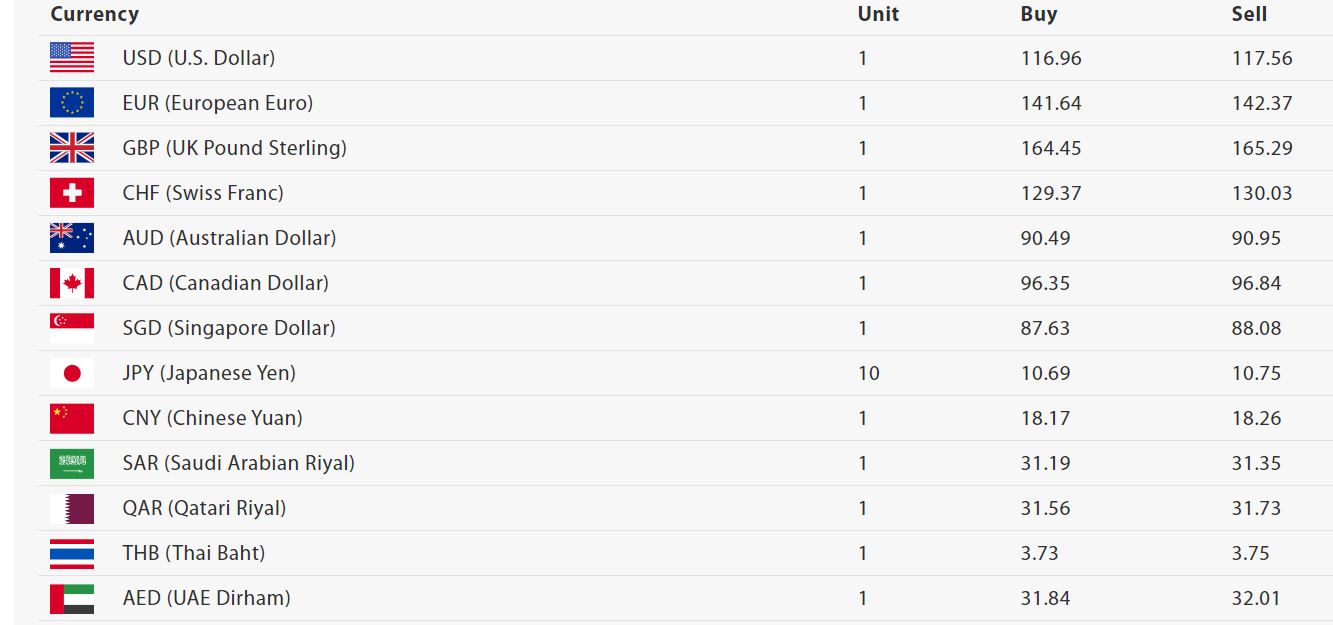The width and height of the screenshot is (1333, 625).
Task: Click the Singapore flag icon
Action: coord(72,328)
